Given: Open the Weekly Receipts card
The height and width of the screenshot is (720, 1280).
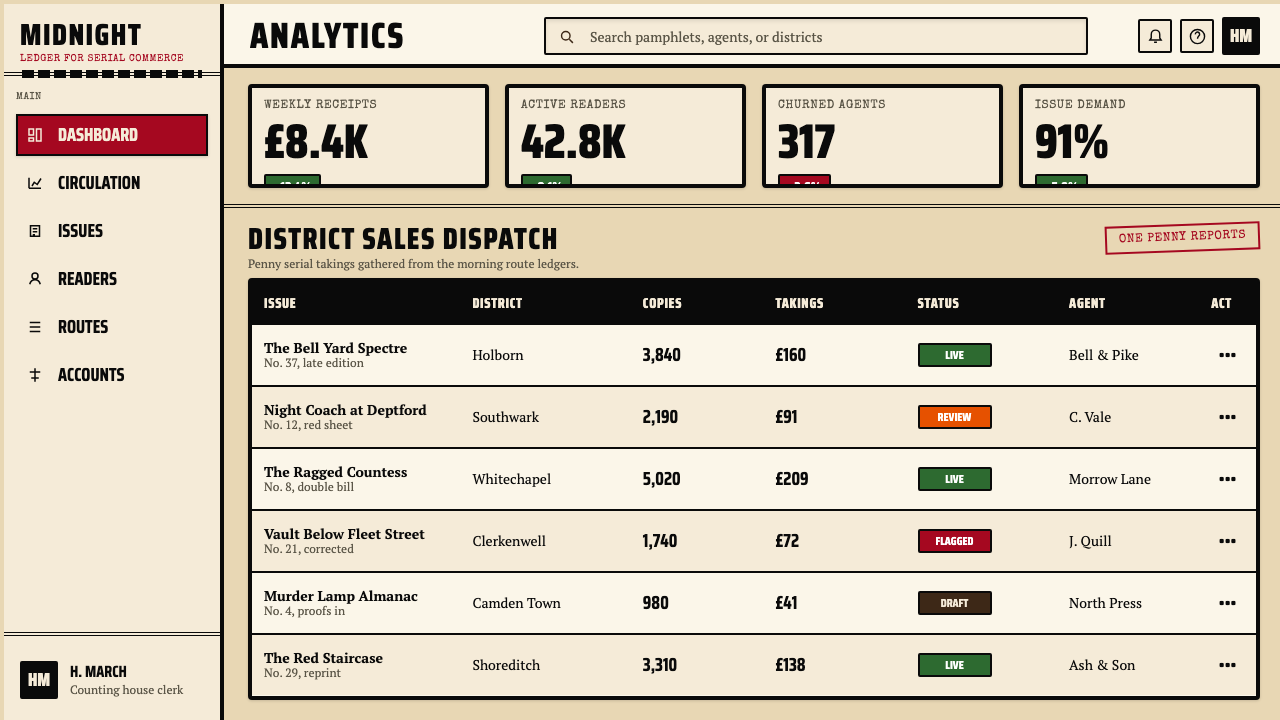Looking at the screenshot, I should pos(368,136).
